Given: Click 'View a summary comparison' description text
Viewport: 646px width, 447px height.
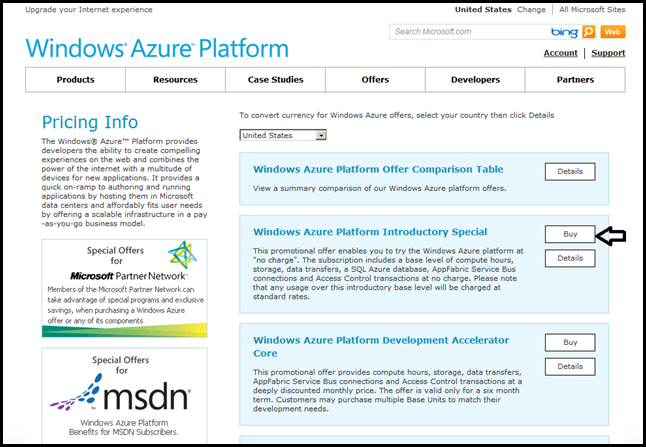Looking at the screenshot, I should [x=379, y=188].
